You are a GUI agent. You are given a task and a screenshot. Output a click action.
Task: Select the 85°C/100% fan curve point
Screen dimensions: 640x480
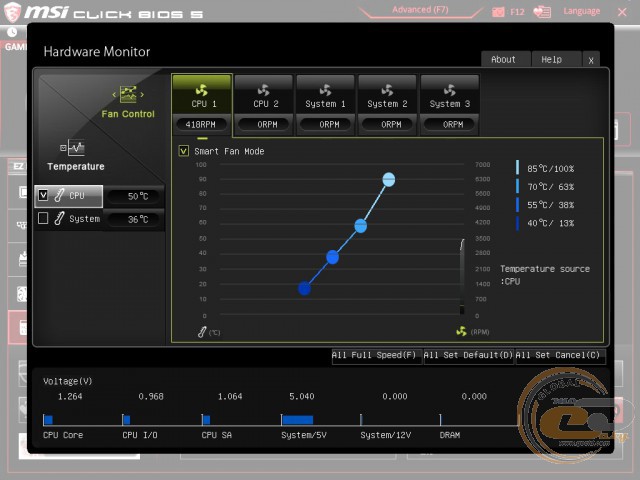(389, 180)
